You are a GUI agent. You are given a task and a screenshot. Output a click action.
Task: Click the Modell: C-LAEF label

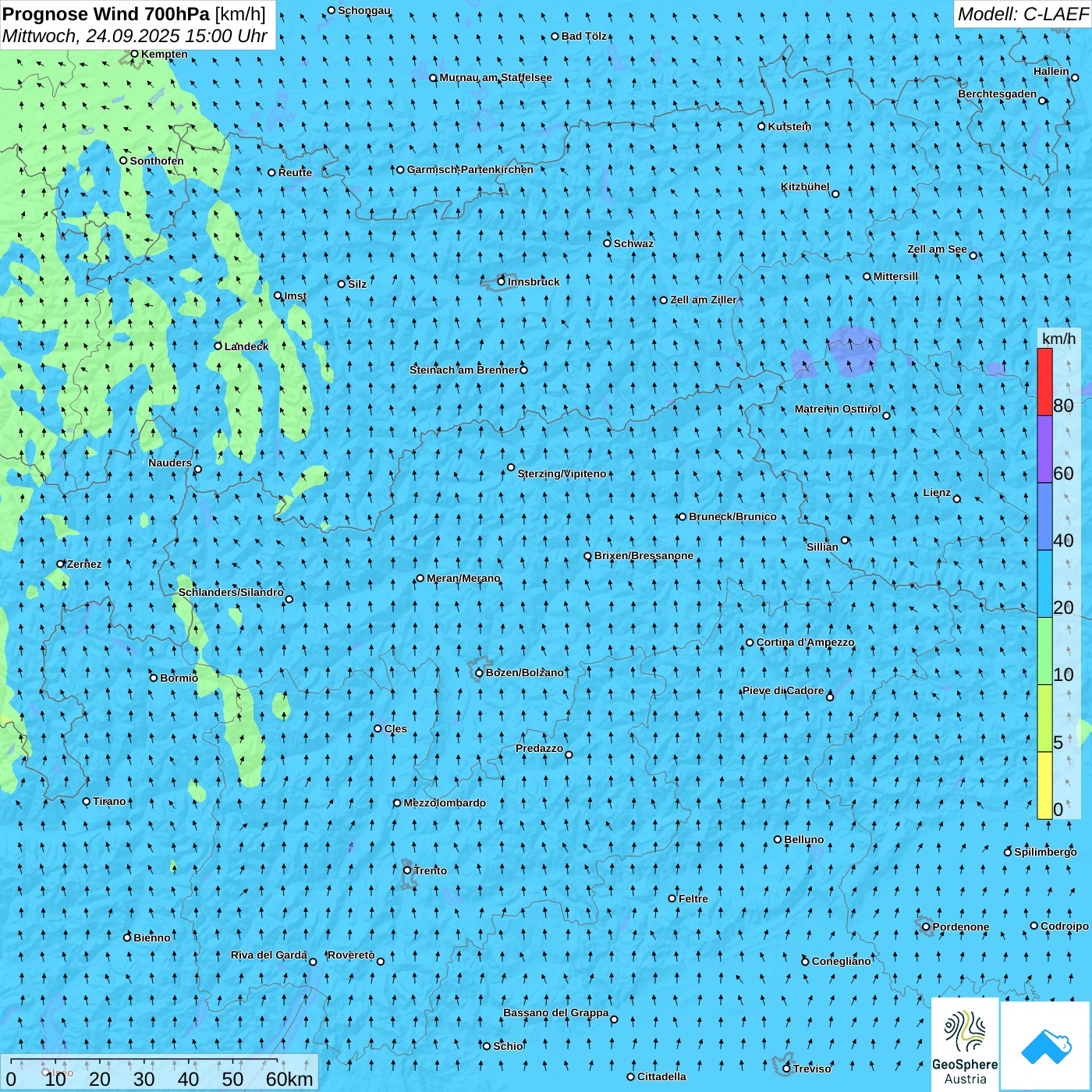pos(1022,14)
